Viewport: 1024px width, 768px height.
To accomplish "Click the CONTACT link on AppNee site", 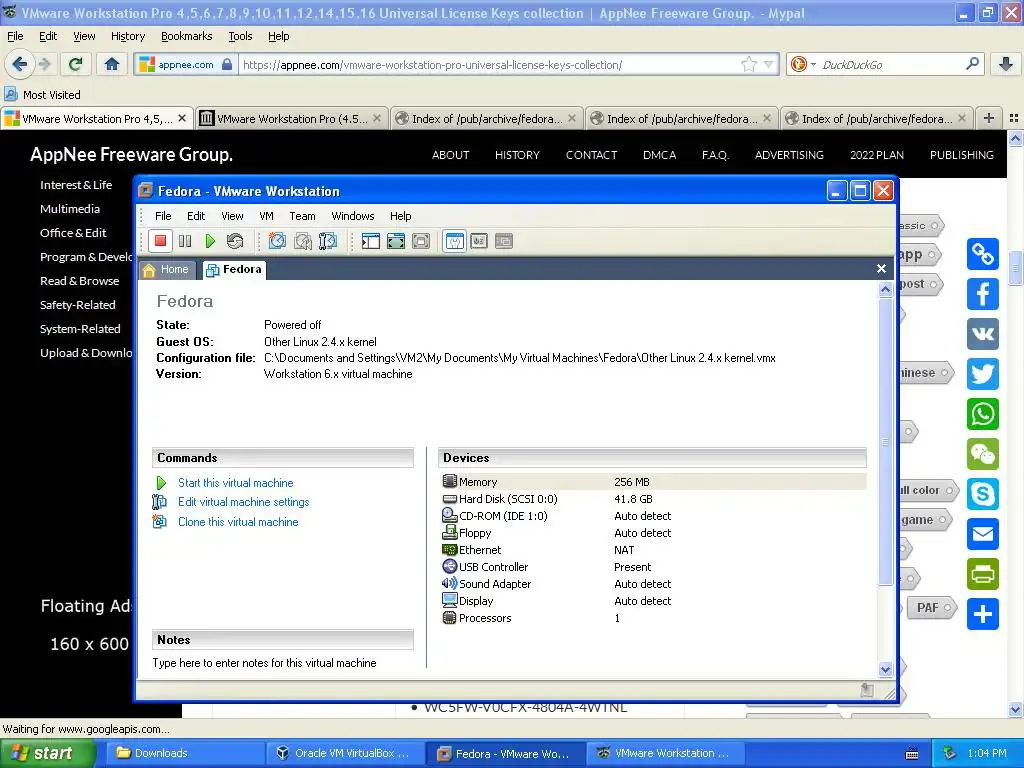I will [592, 155].
